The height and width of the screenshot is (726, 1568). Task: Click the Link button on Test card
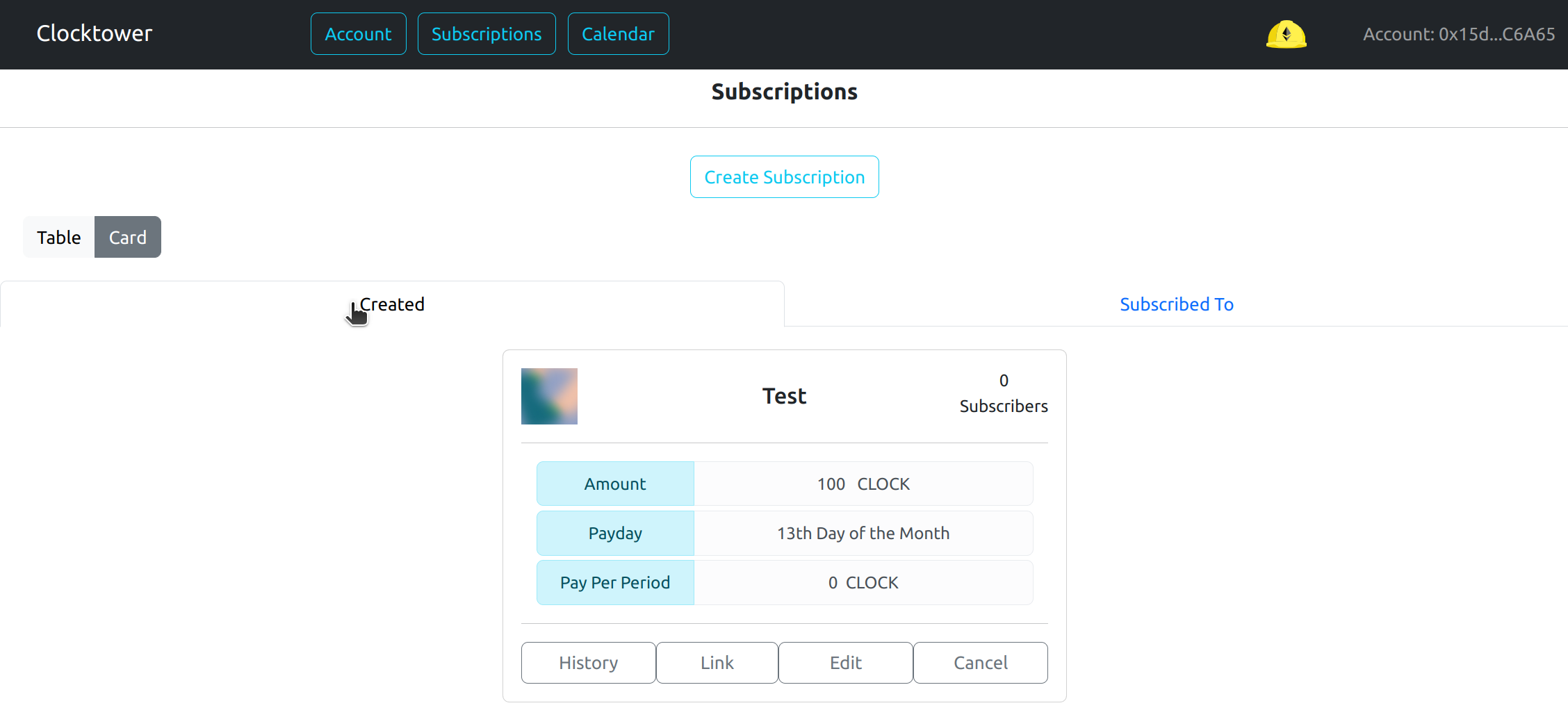717,663
